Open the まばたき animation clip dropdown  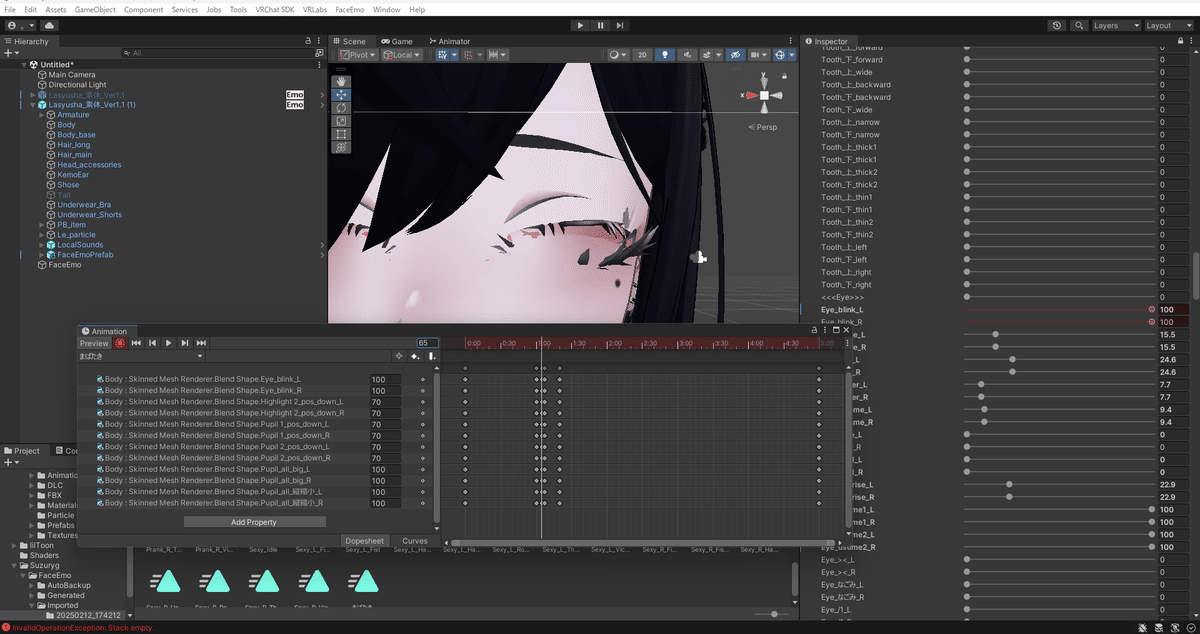coord(141,356)
